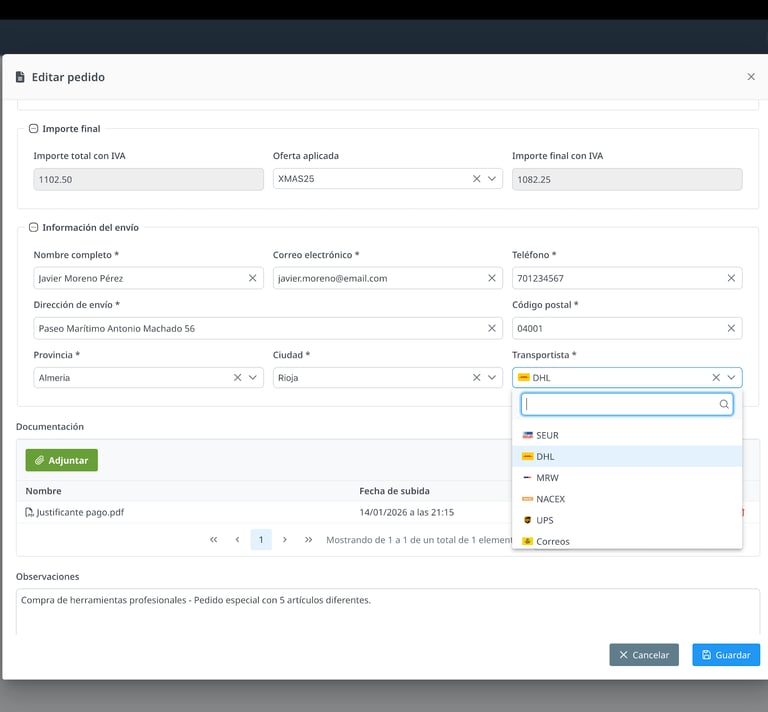The height and width of the screenshot is (712, 768).
Task: Save the order with Guardar
Action: point(726,655)
